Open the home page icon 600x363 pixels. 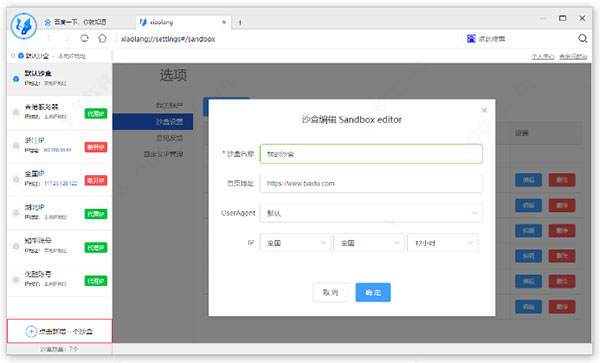point(102,38)
